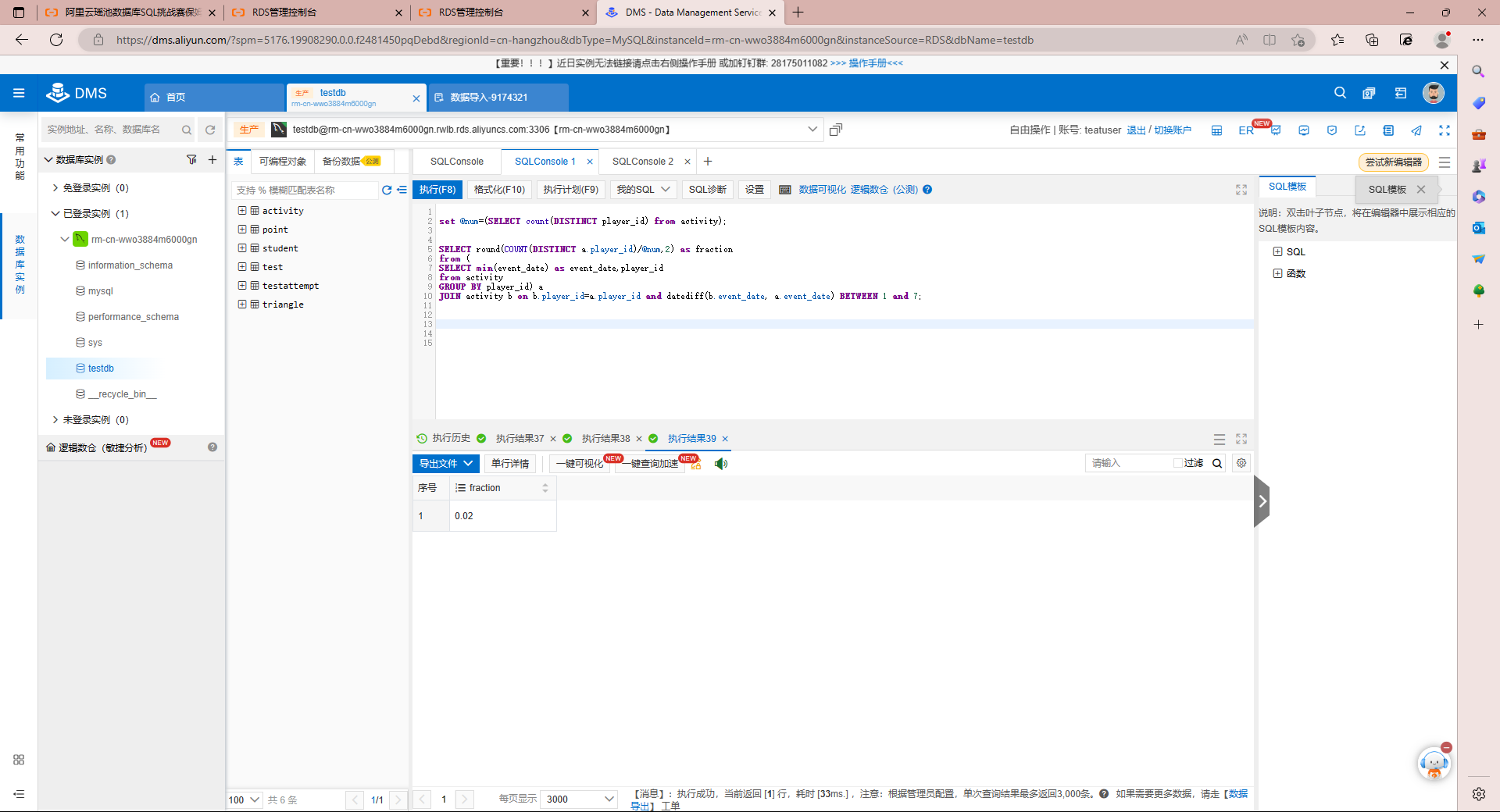The height and width of the screenshot is (812, 1500).
Task: Click the paper plane icon in top toolbar
Action: [x=1416, y=130]
